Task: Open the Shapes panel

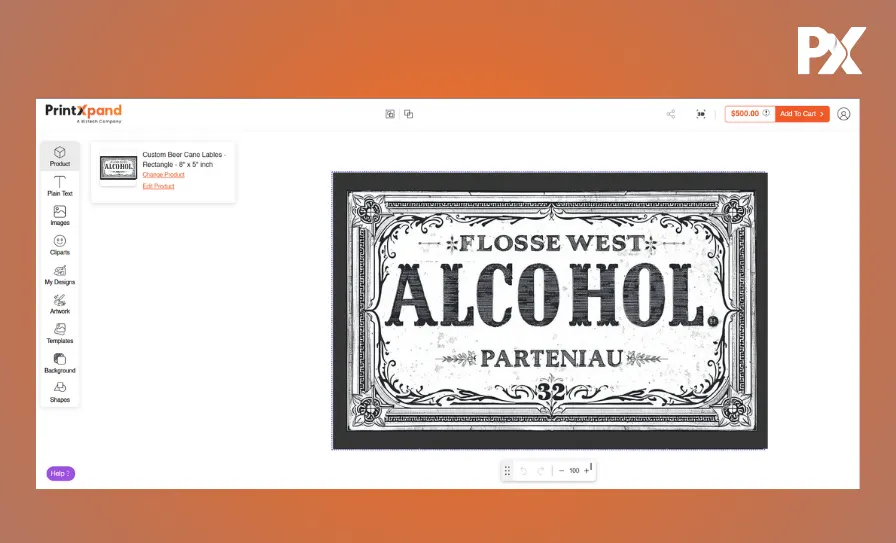Action: click(59, 393)
